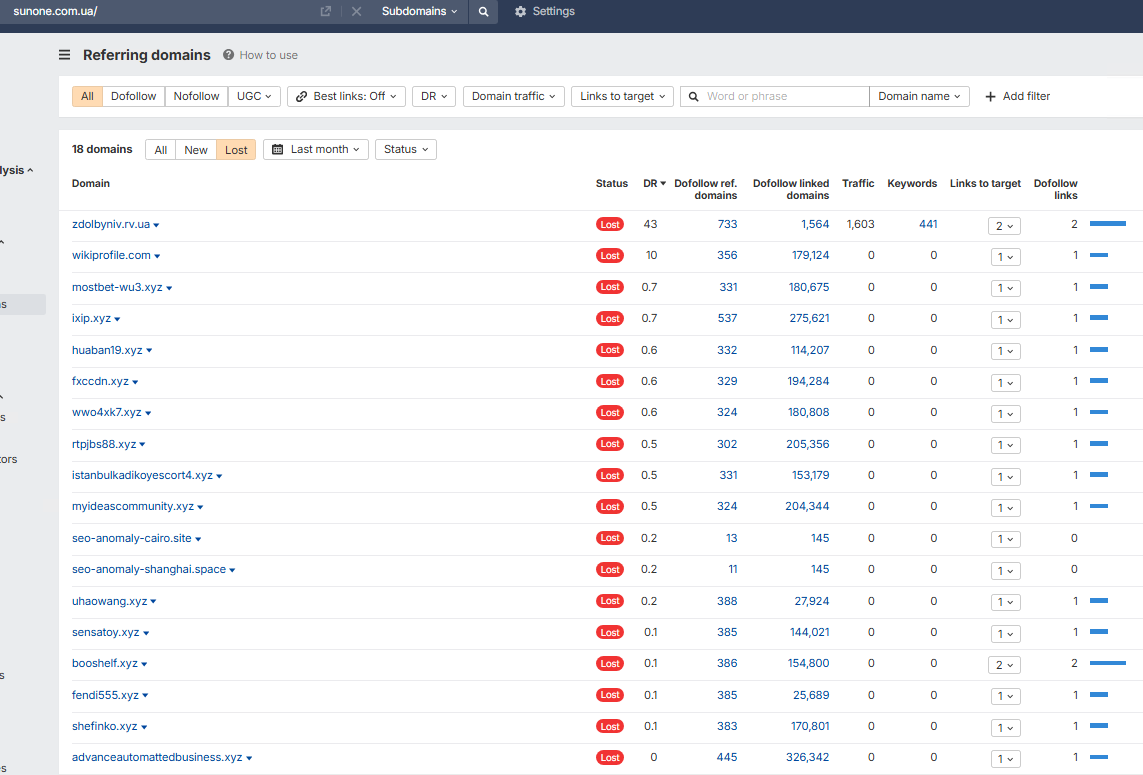The width and height of the screenshot is (1143, 775).
Task: Open the Status dropdown
Action: point(406,149)
